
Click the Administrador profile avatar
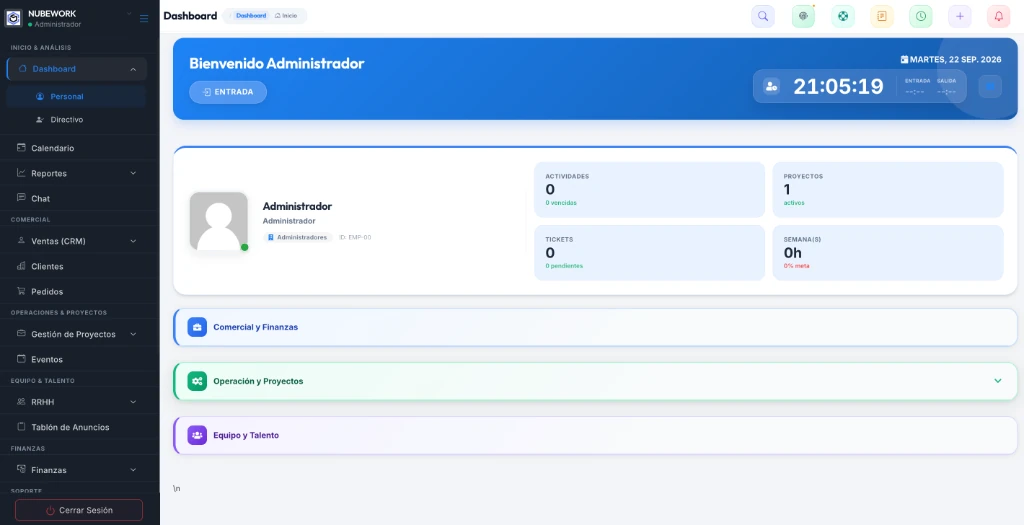pos(219,221)
